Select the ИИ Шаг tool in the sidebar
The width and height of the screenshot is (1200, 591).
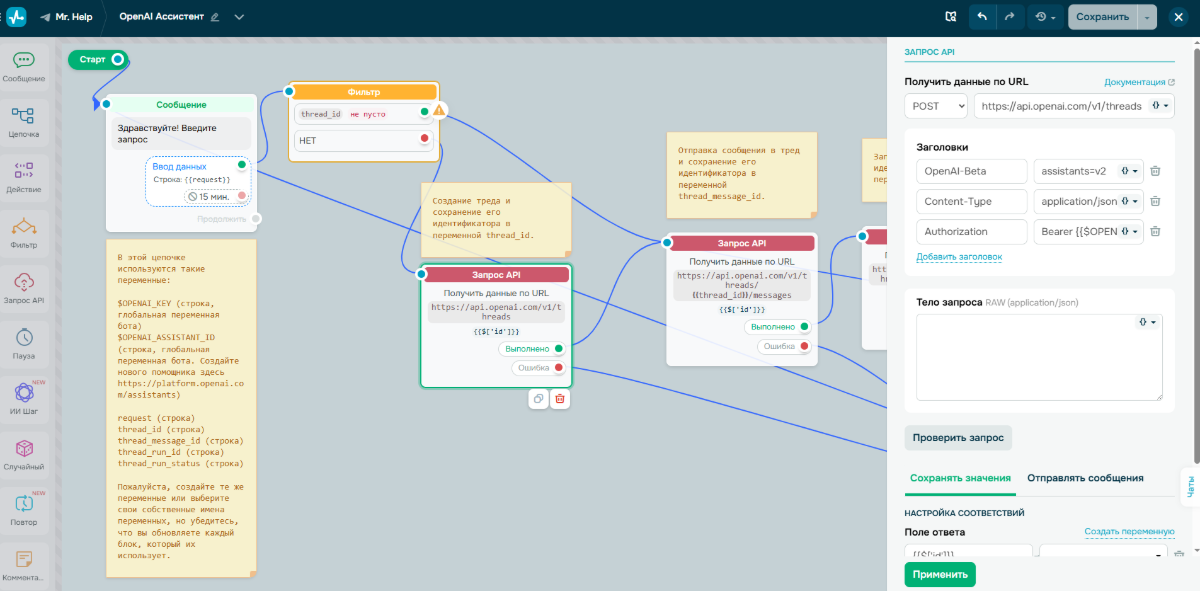(24, 400)
